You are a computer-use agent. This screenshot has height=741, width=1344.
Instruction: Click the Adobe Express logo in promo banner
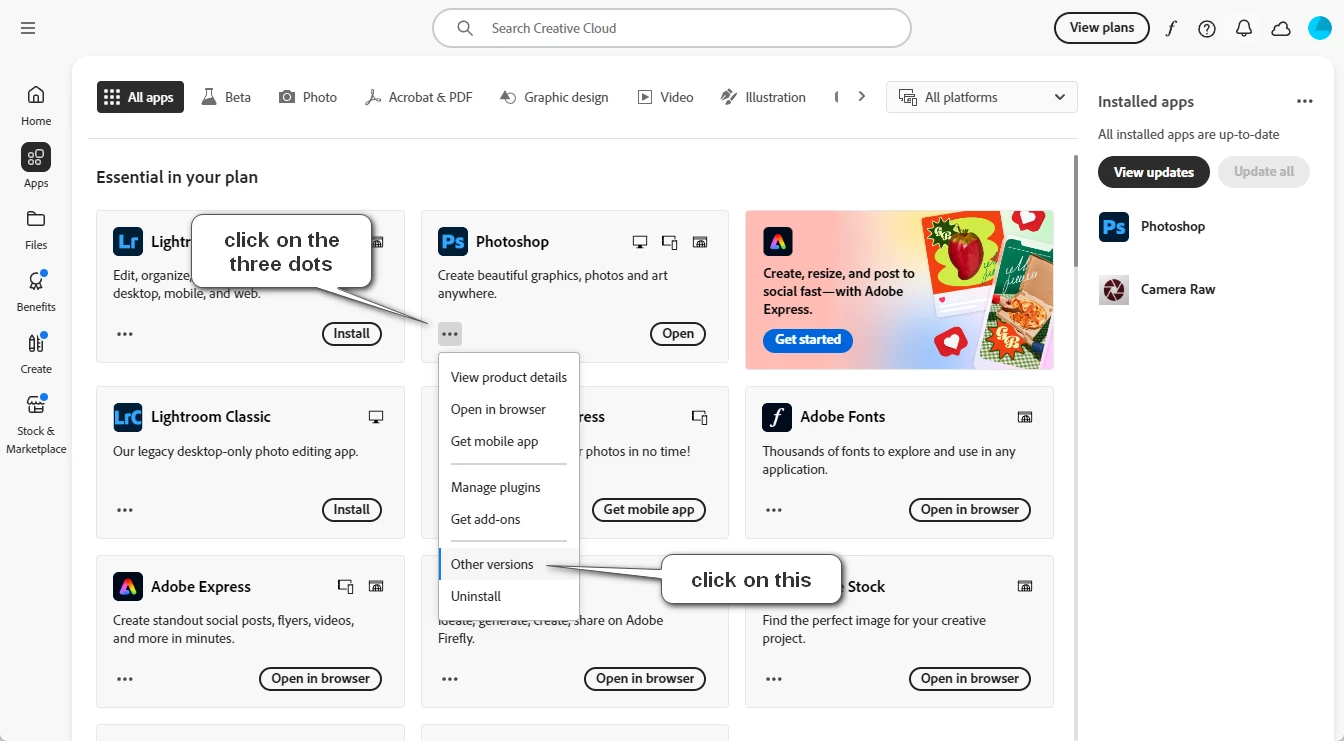(x=778, y=241)
